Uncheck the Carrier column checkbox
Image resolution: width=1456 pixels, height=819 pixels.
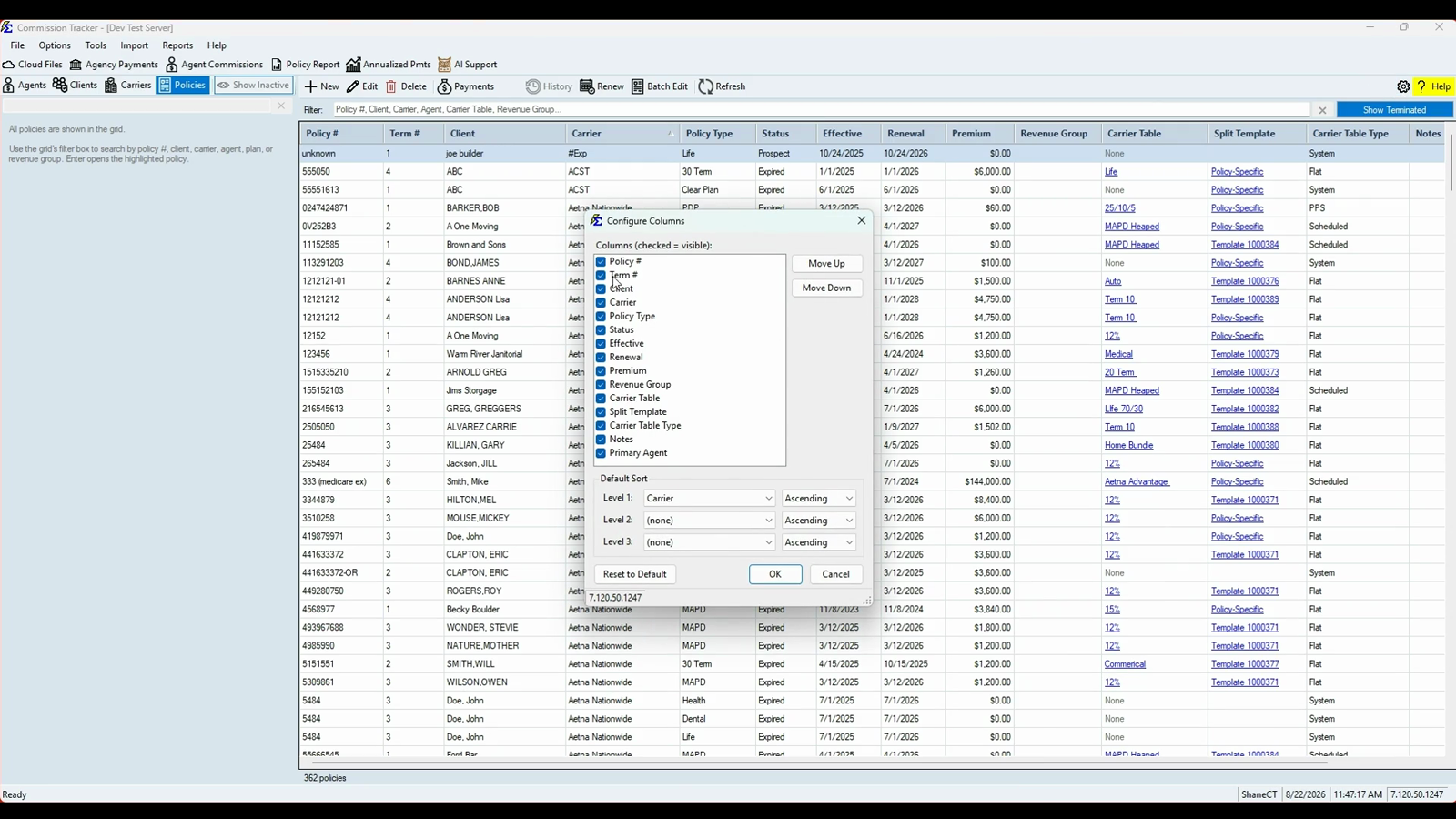click(601, 302)
